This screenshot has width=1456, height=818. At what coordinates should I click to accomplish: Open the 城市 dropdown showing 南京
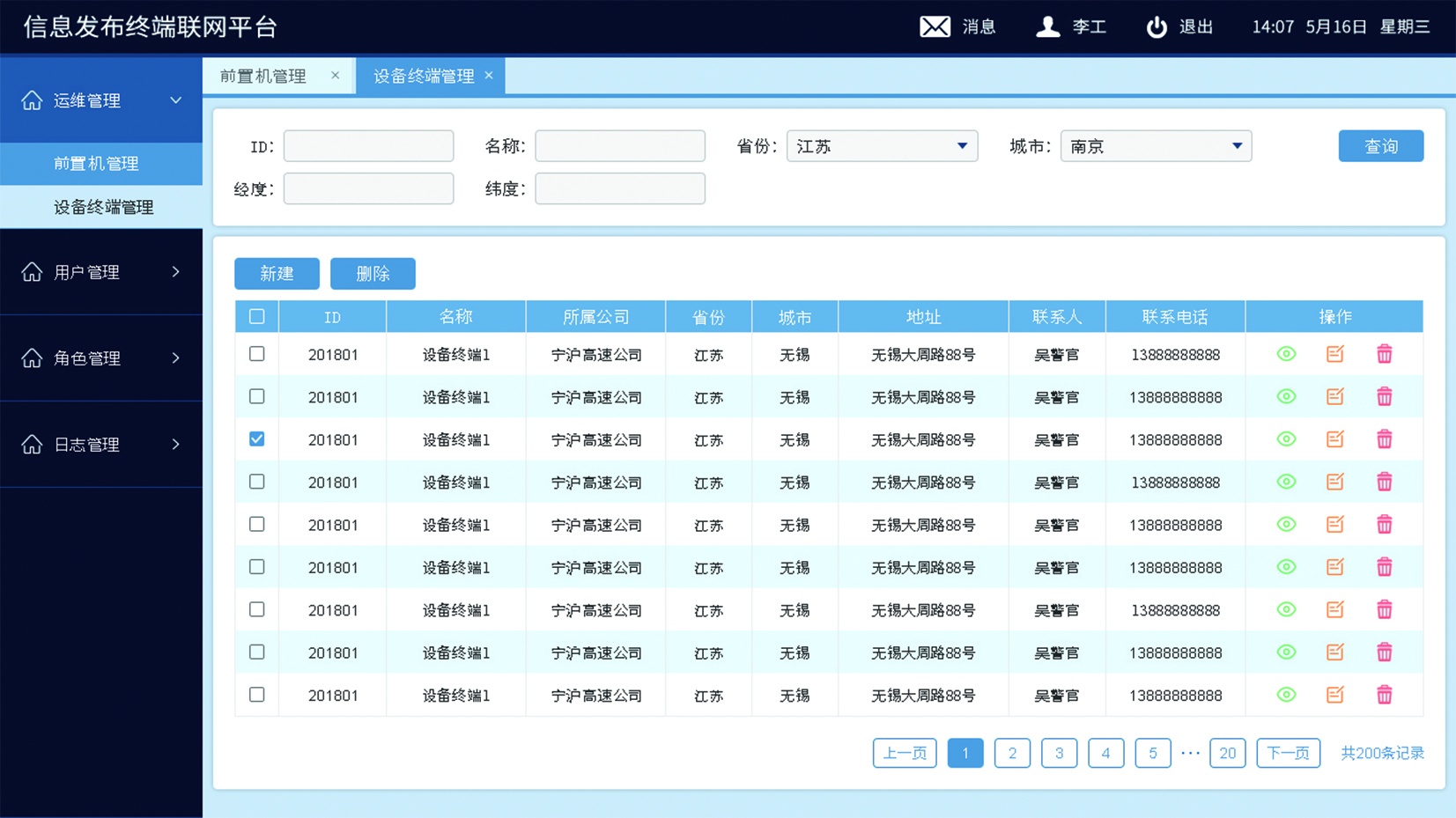click(1156, 146)
